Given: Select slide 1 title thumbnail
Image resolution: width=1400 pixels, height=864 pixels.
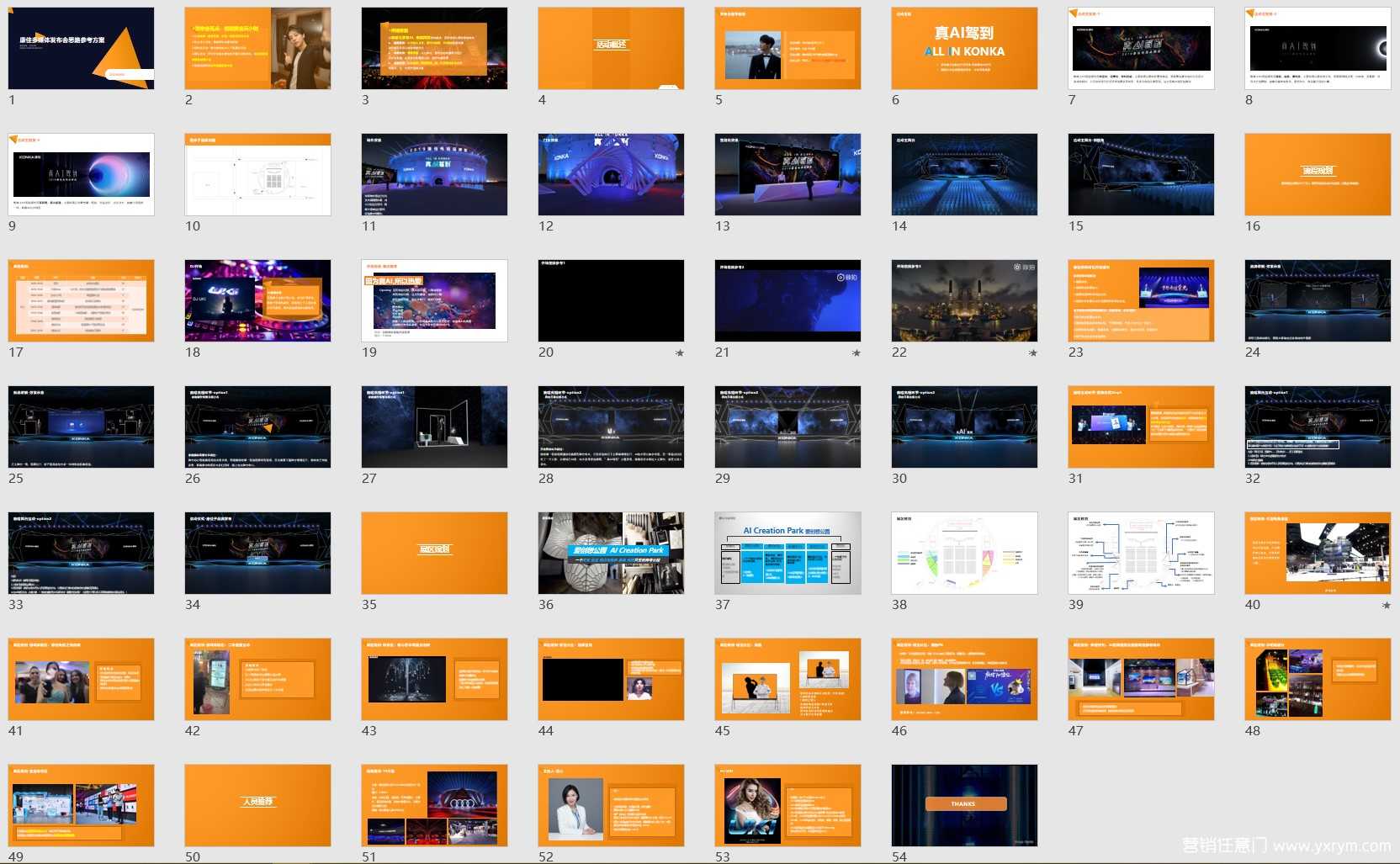Looking at the screenshot, I should 81,48.
